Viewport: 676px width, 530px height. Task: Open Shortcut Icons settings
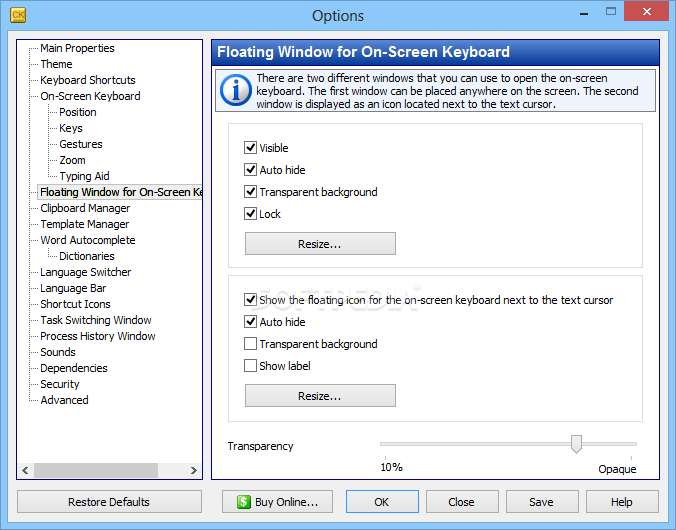[x=75, y=304]
